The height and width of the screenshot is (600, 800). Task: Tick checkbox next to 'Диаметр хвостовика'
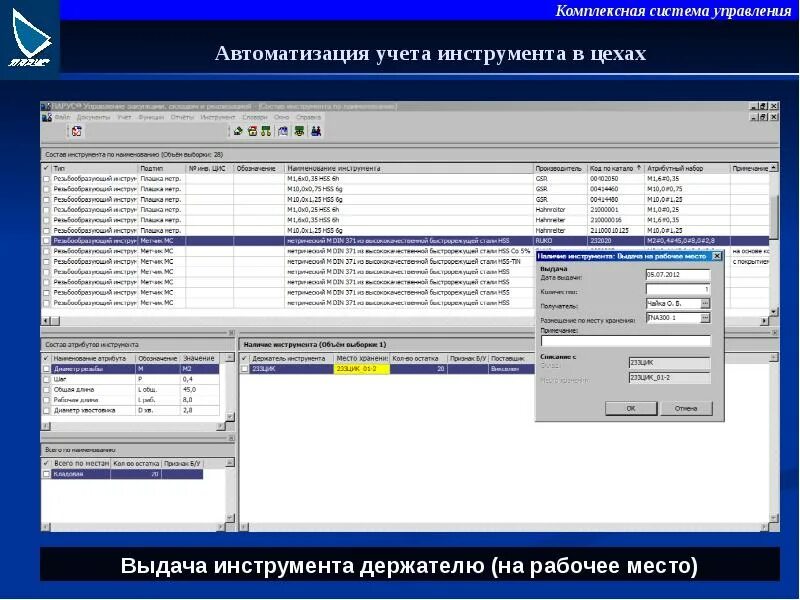[x=47, y=411]
